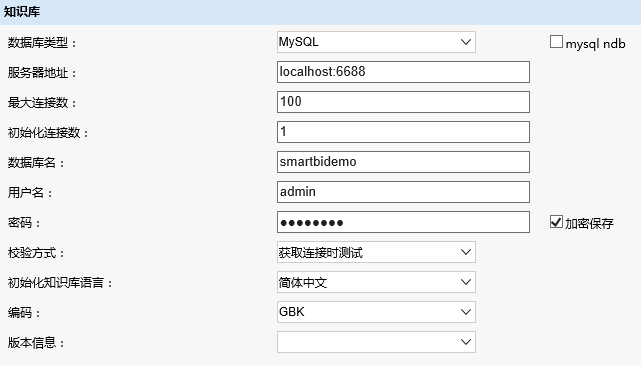Image resolution: width=641 pixels, height=365 pixels.
Task: Click the 数据库名 label
Action: pyautogui.click(x=36, y=163)
